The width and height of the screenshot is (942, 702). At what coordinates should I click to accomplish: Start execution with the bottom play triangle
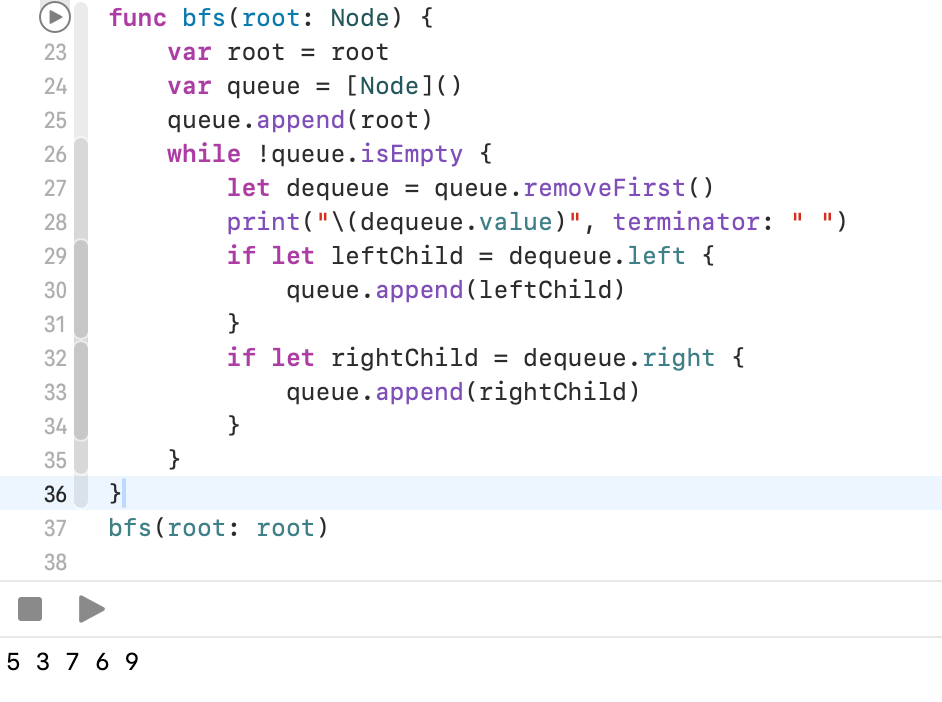click(x=92, y=608)
